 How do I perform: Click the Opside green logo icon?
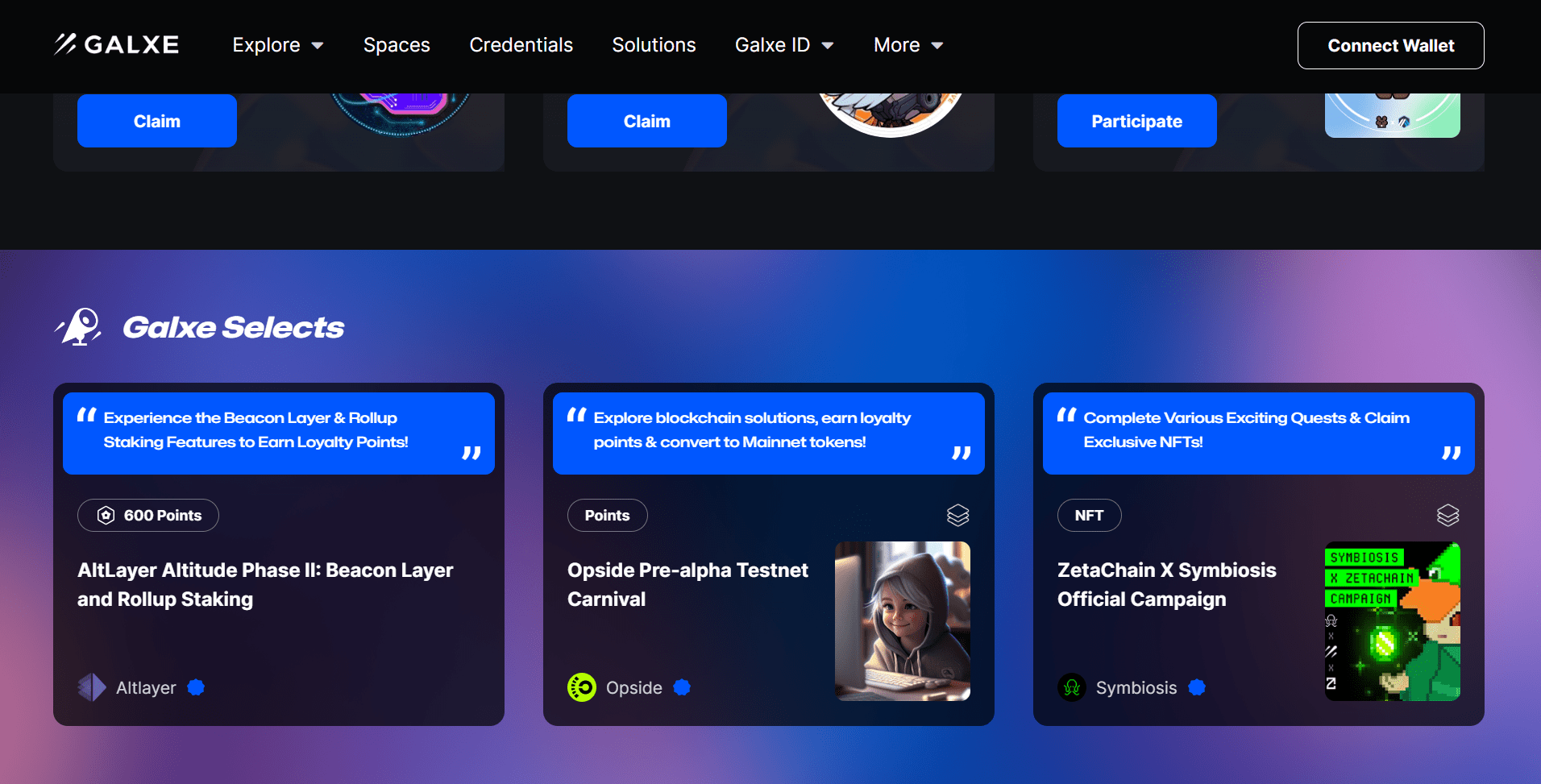click(x=582, y=687)
